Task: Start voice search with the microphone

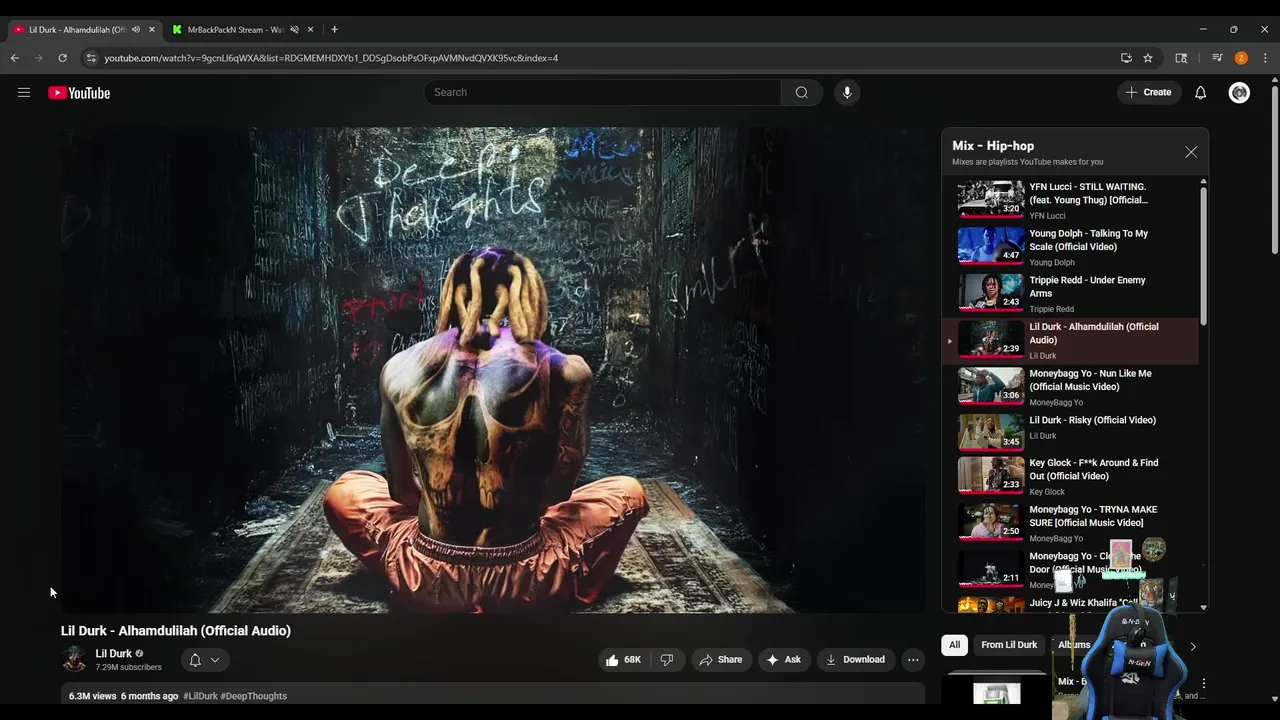Action: pos(847,93)
